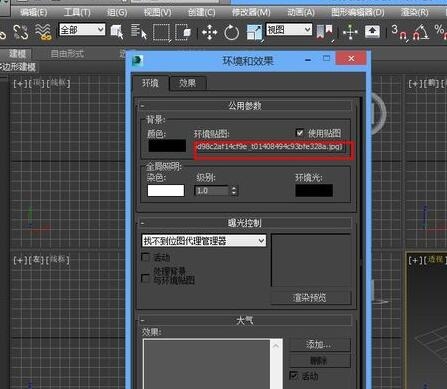The width and height of the screenshot is (447, 389).
Task: Select the Bind to Space Warp tool
Action: pos(43,32)
